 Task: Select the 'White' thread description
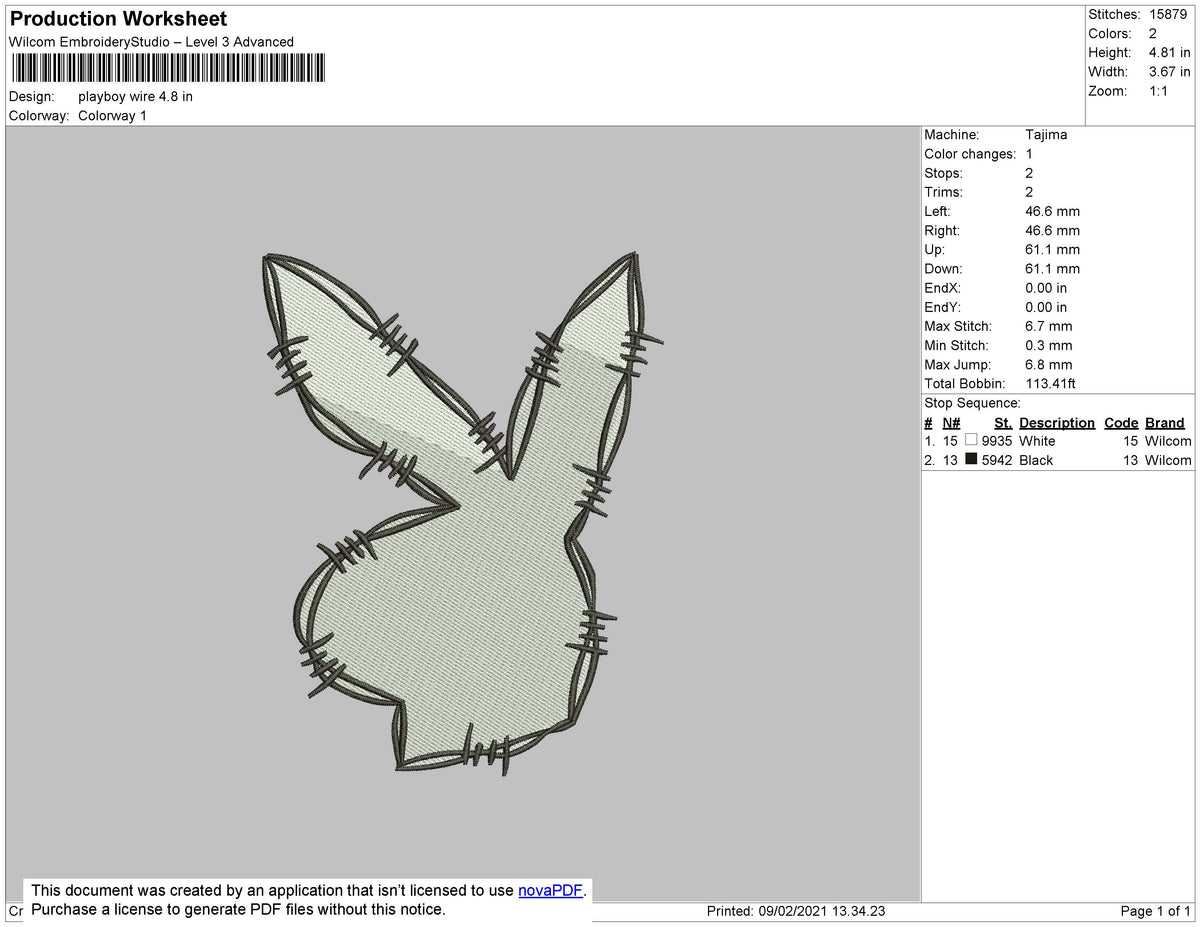pyautogui.click(x=1037, y=441)
